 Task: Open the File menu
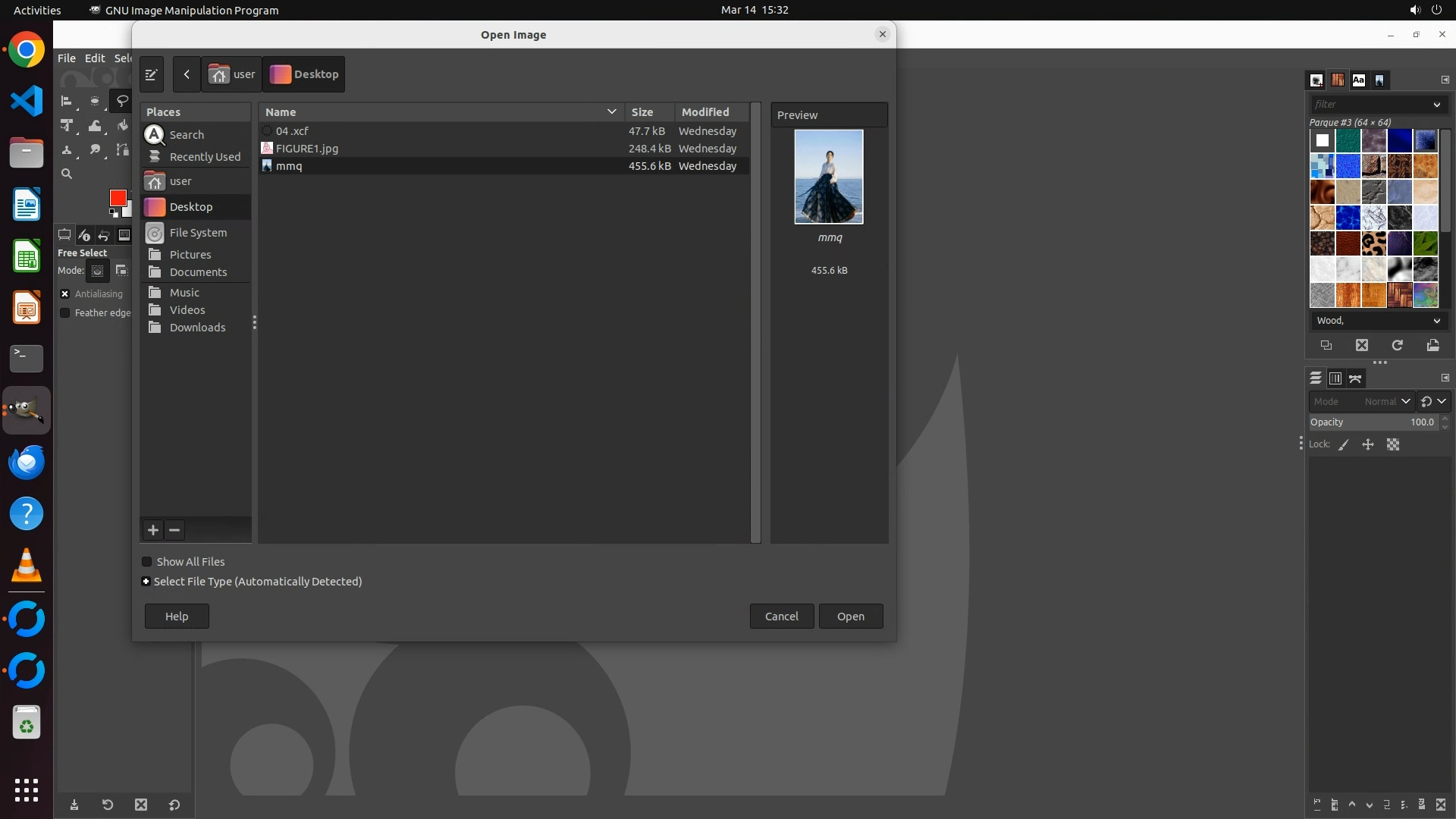67,58
